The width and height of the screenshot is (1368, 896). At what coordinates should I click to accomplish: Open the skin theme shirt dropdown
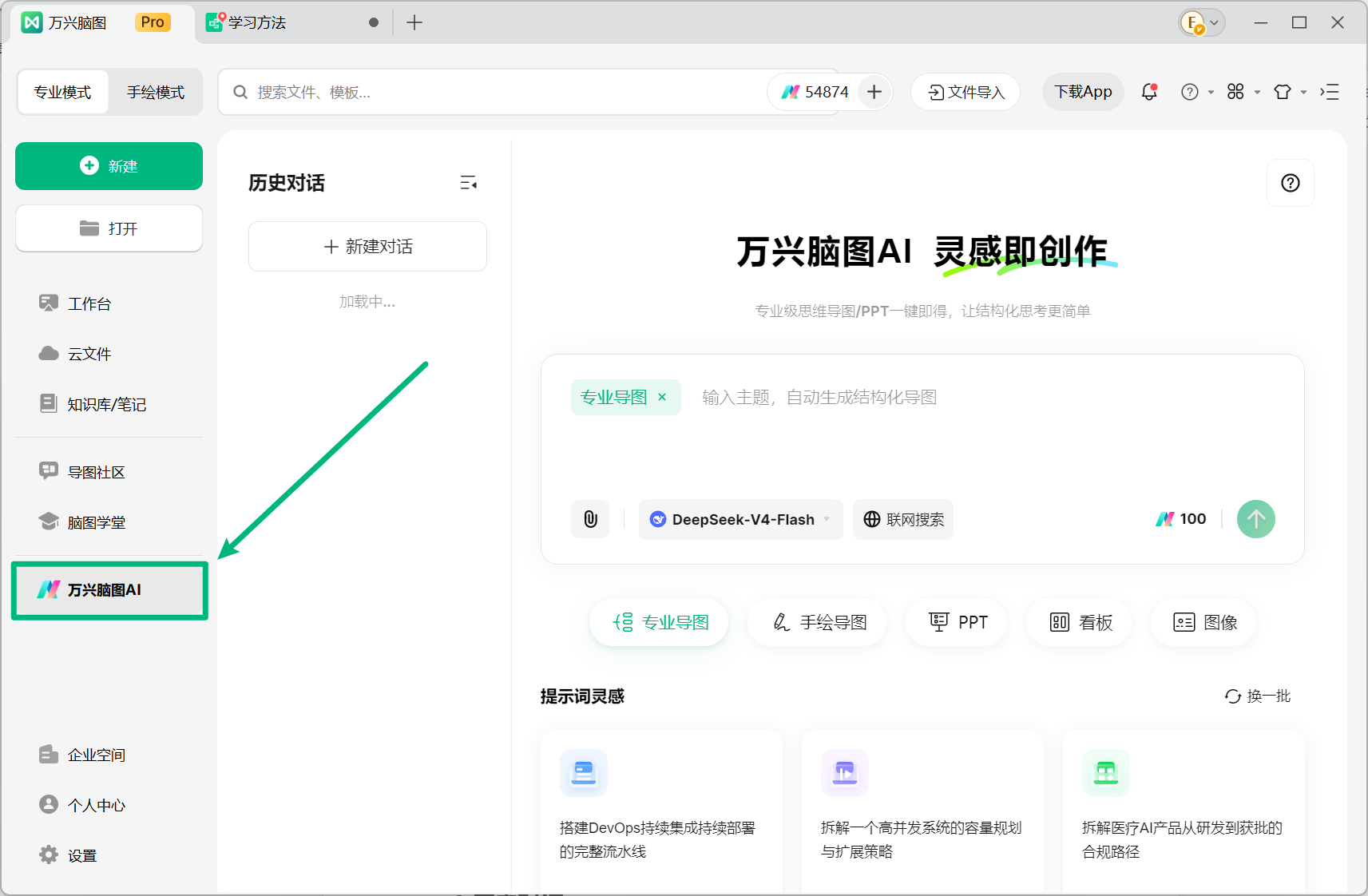pos(1290,92)
